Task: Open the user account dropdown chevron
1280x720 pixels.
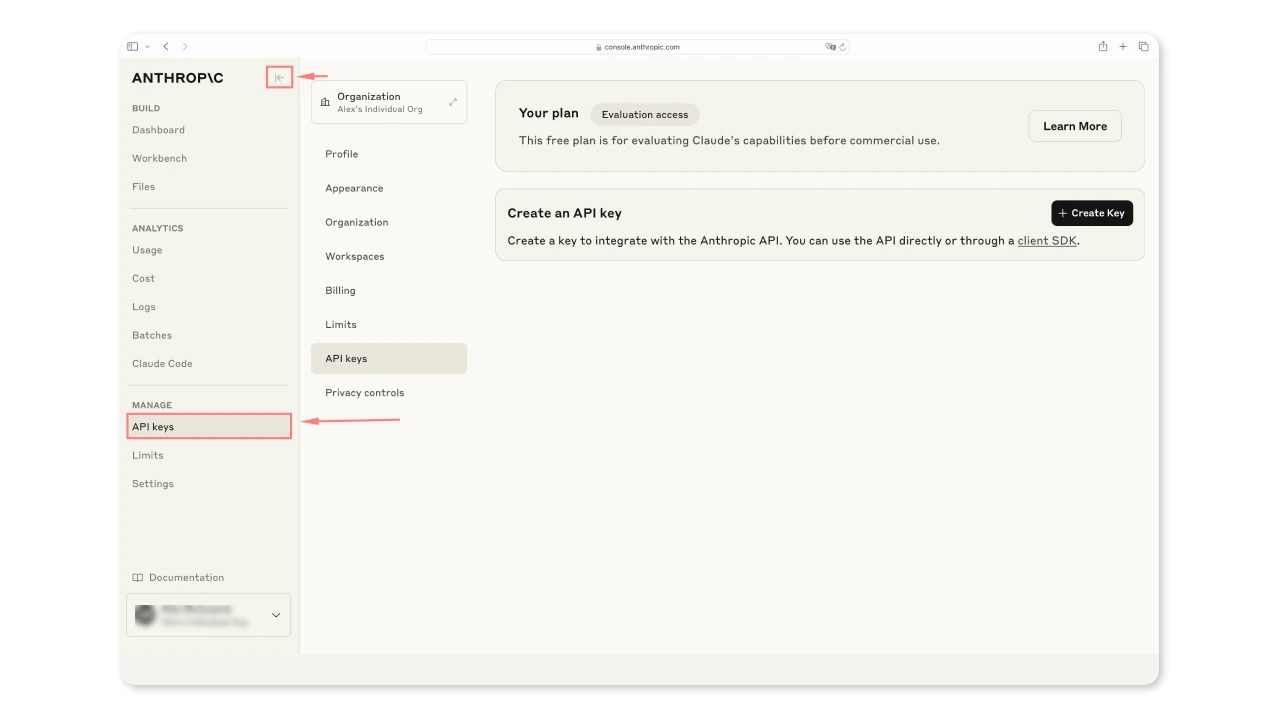Action: [276, 615]
